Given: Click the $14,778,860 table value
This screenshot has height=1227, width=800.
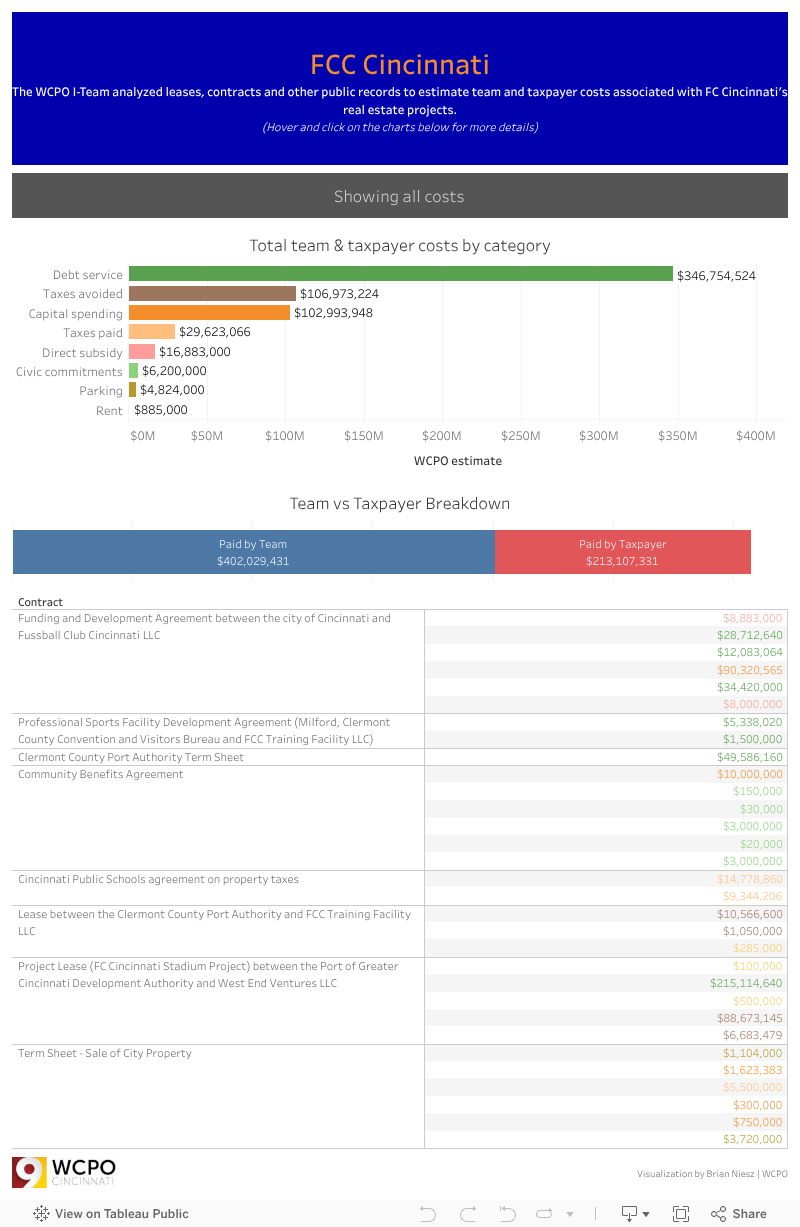Looking at the screenshot, I should point(750,879).
